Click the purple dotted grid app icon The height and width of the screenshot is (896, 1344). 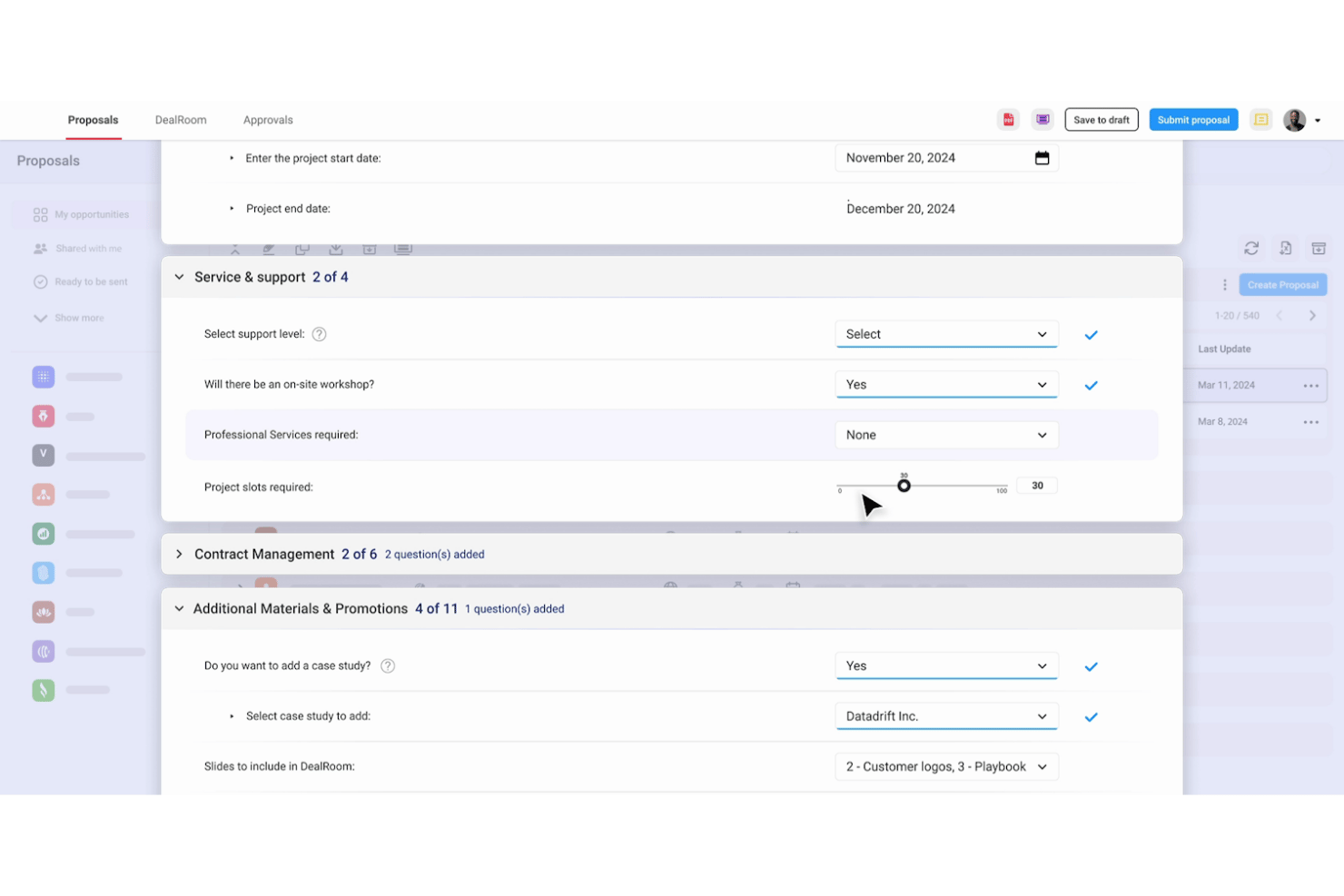coord(43,377)
